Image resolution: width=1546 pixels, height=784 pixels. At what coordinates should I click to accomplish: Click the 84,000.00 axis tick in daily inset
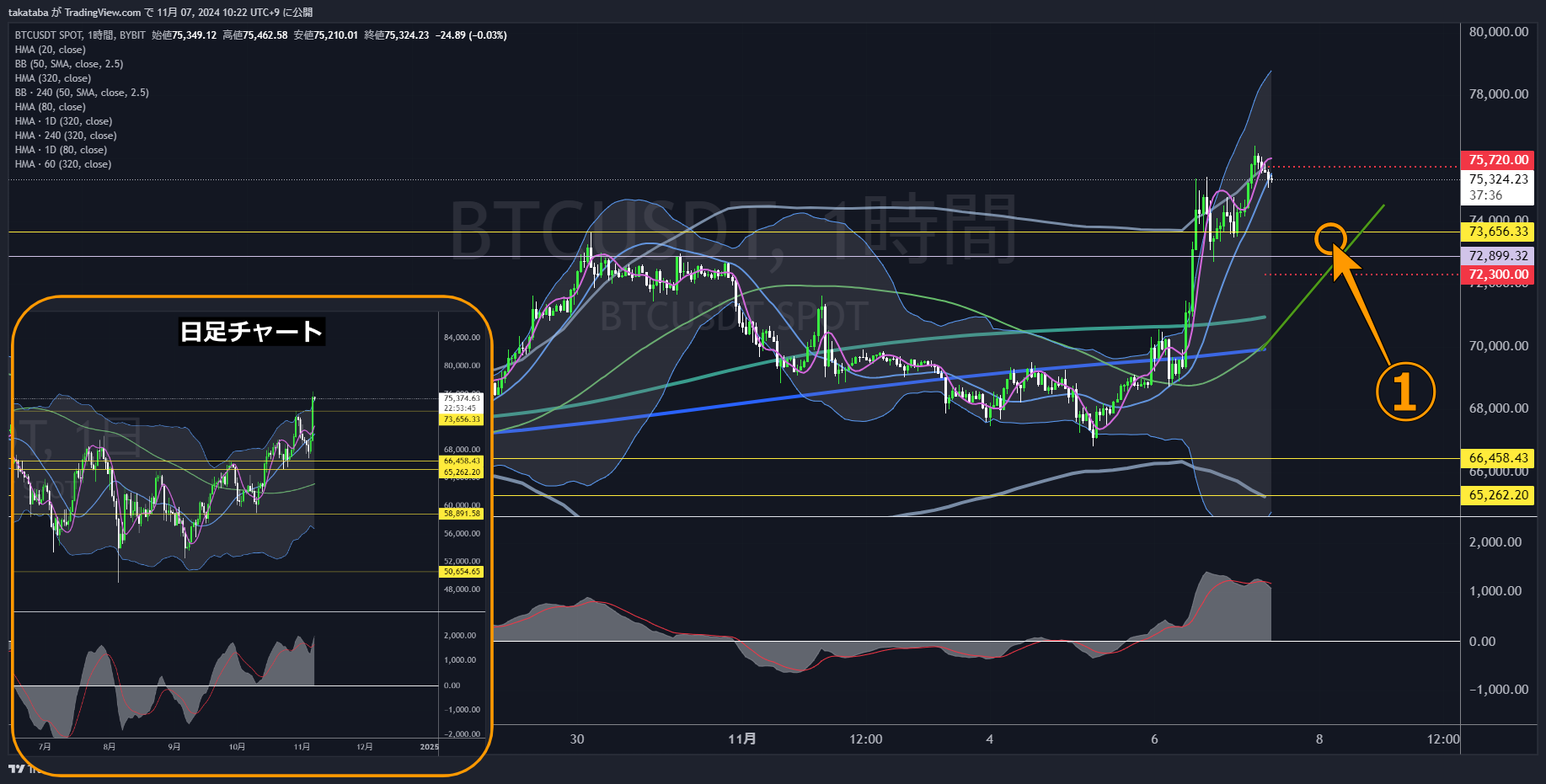click(x=462, y=338)
